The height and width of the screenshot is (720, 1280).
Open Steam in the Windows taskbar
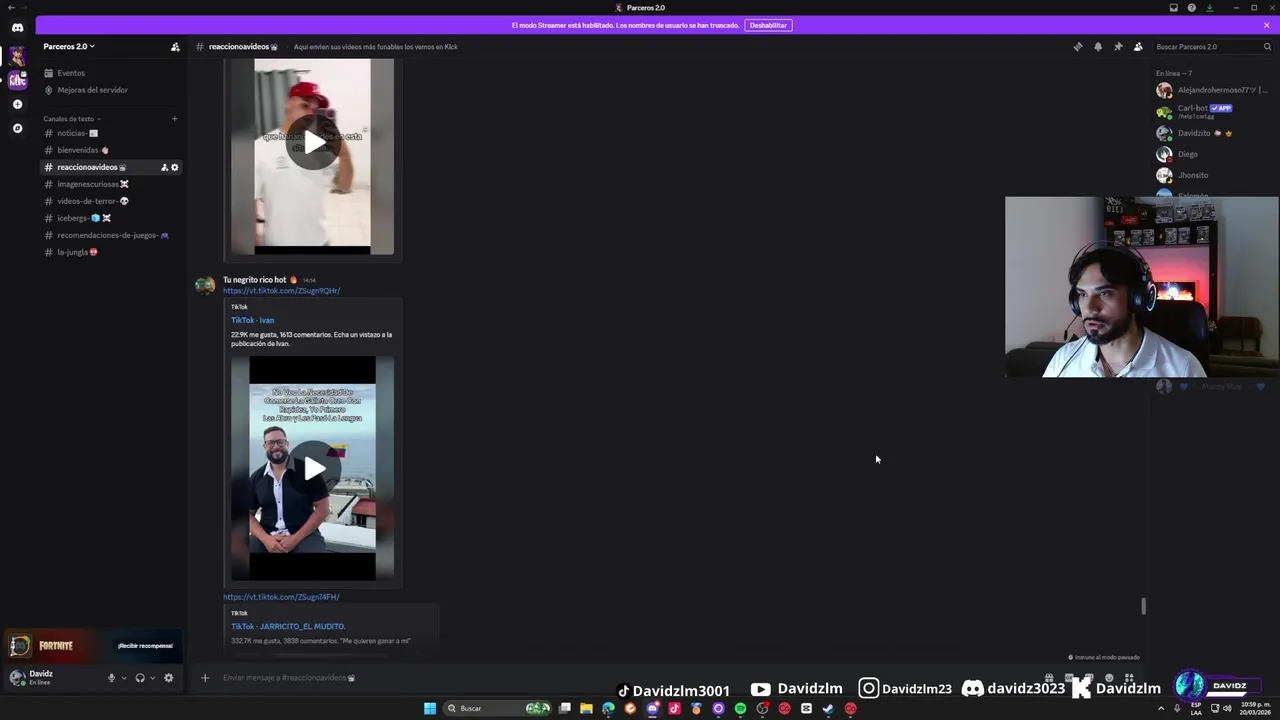(x=828, y=708)
